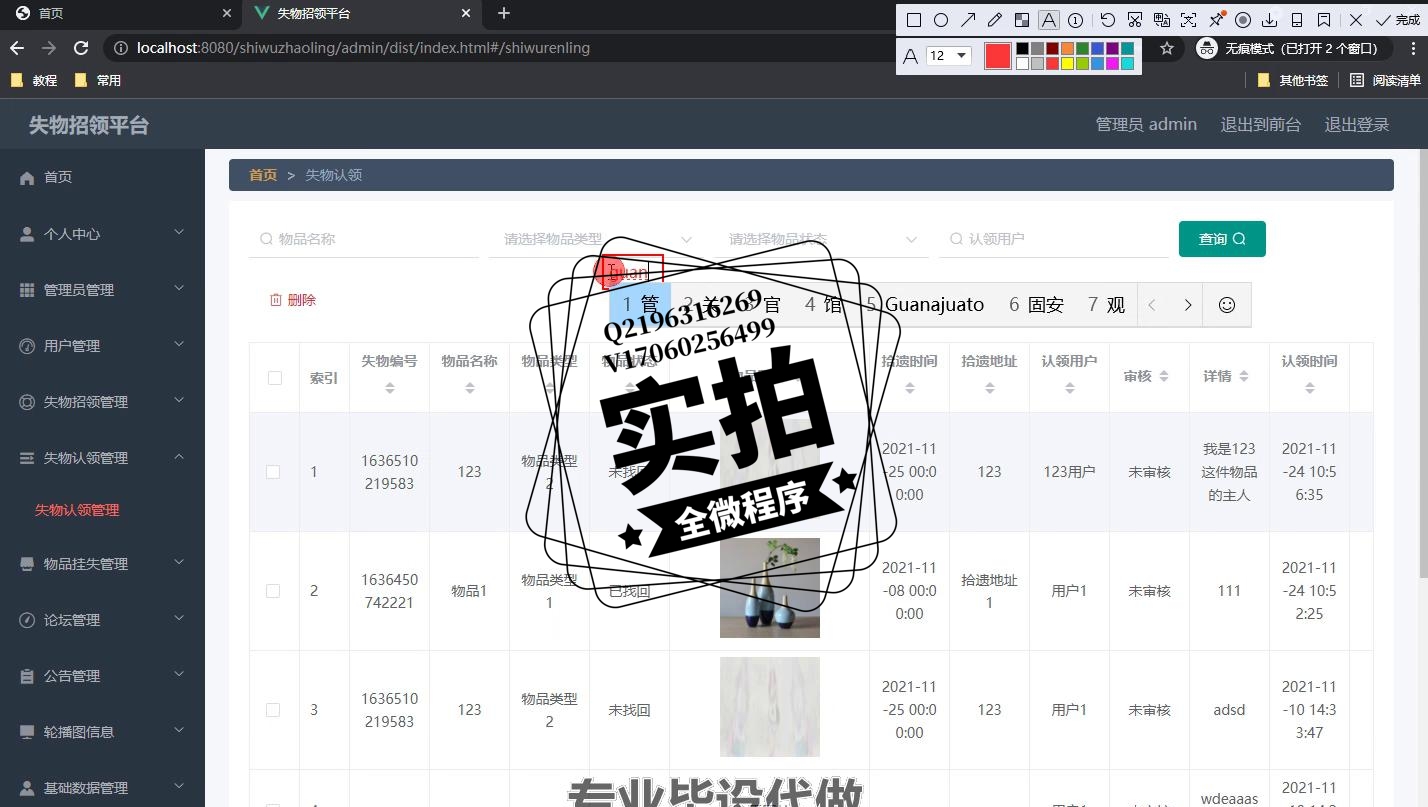Click the OCR text recognition icon

1188,20
